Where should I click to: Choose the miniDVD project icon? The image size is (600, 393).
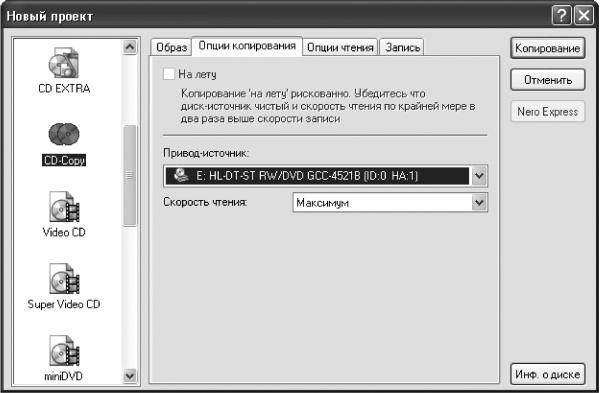64,351
